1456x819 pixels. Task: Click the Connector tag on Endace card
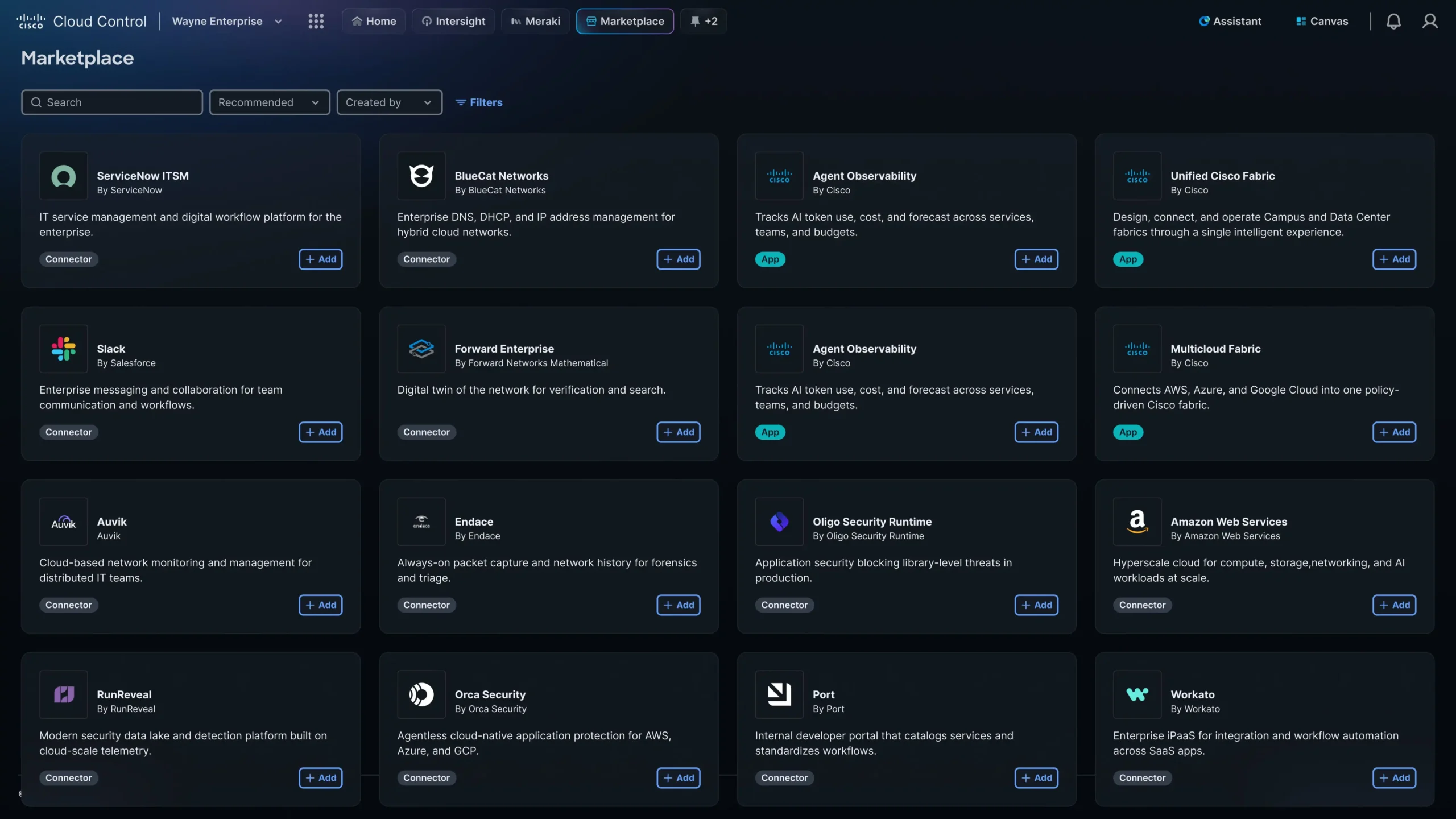[x=427, y=605]
